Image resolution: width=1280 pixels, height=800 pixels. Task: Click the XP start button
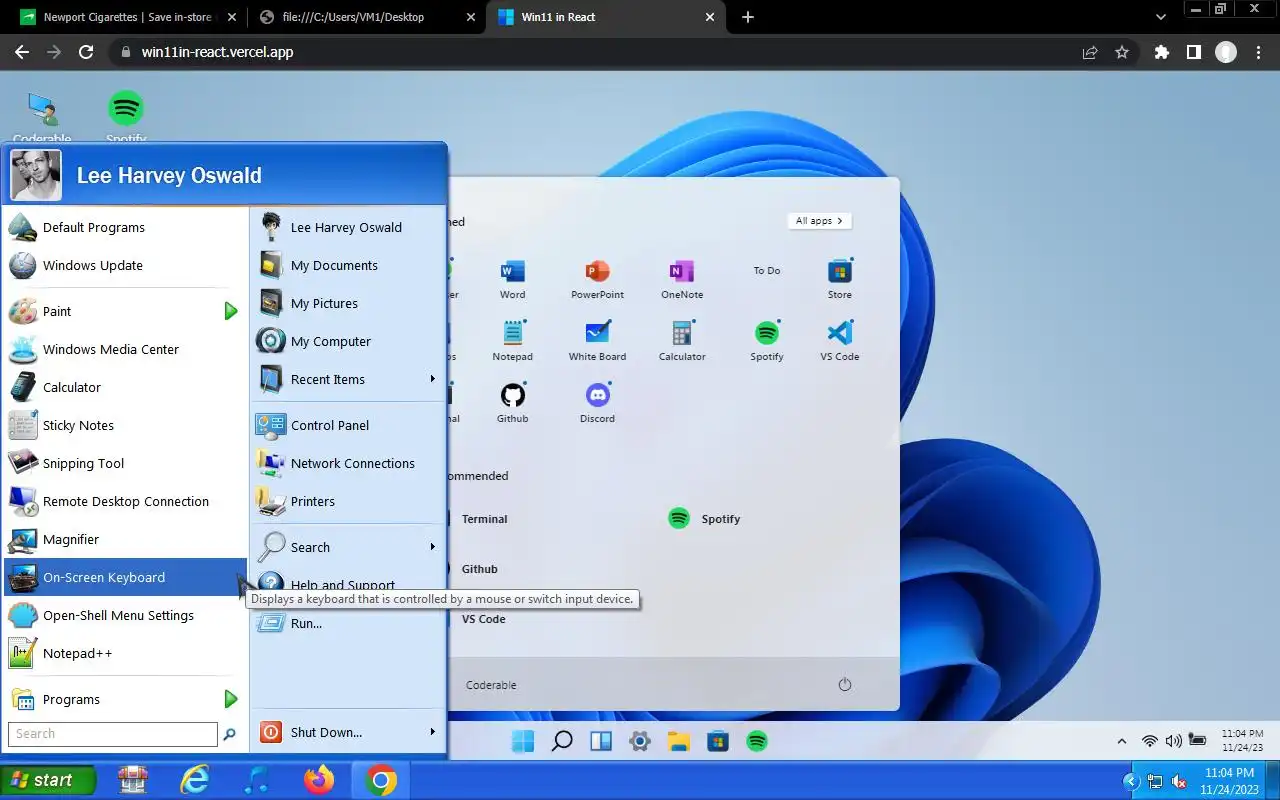coord(48,780)
